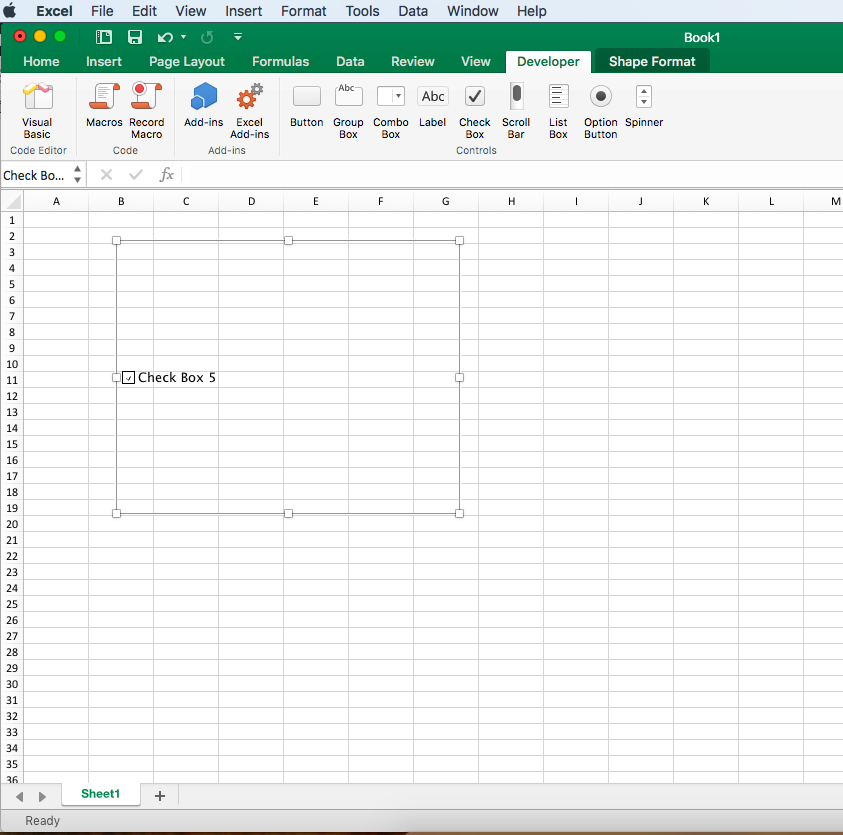This screenshot has width=843, height=835.
Task: Go to the previous sheet with left arrow
Action: 20,796
